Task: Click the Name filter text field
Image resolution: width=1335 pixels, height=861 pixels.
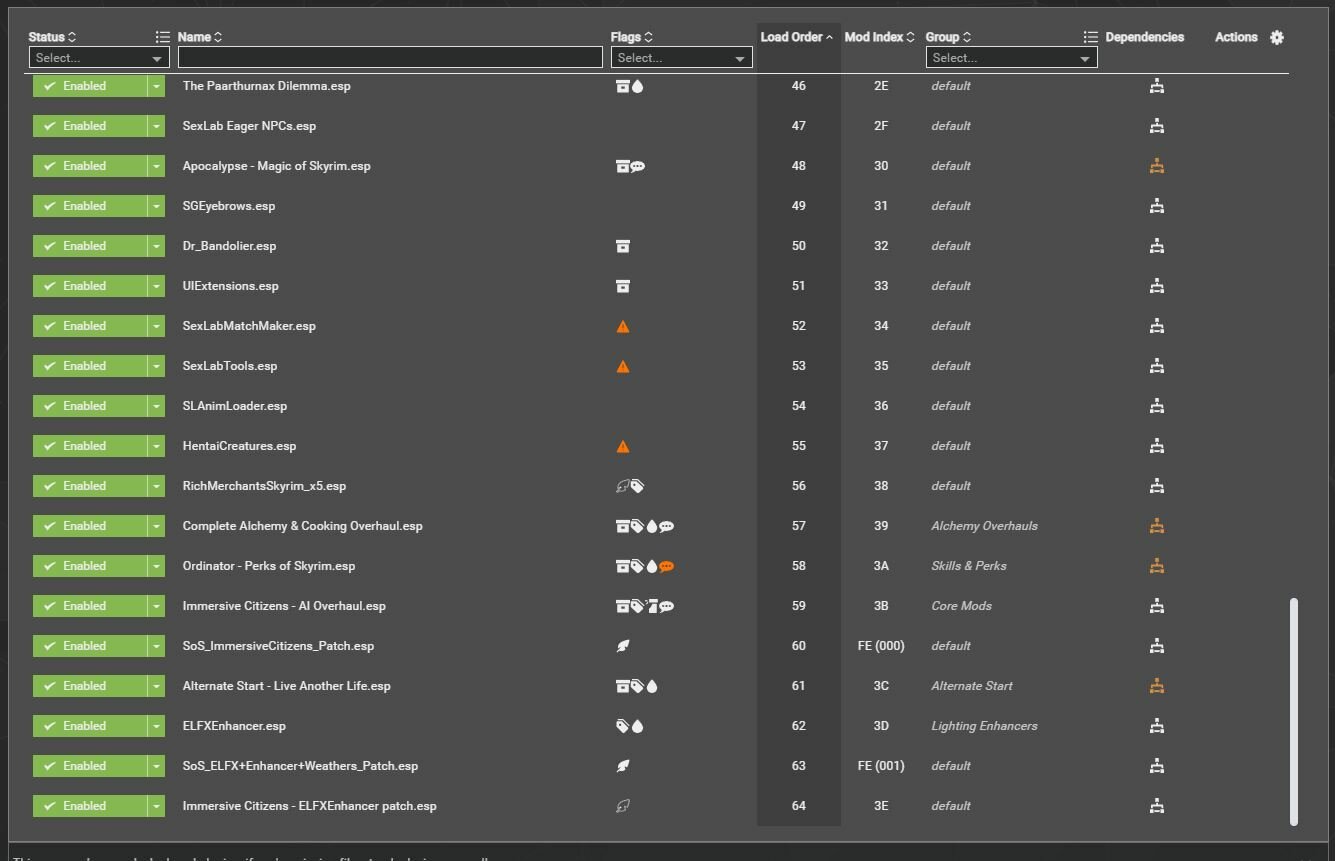Action: click(x=390, y=58)
